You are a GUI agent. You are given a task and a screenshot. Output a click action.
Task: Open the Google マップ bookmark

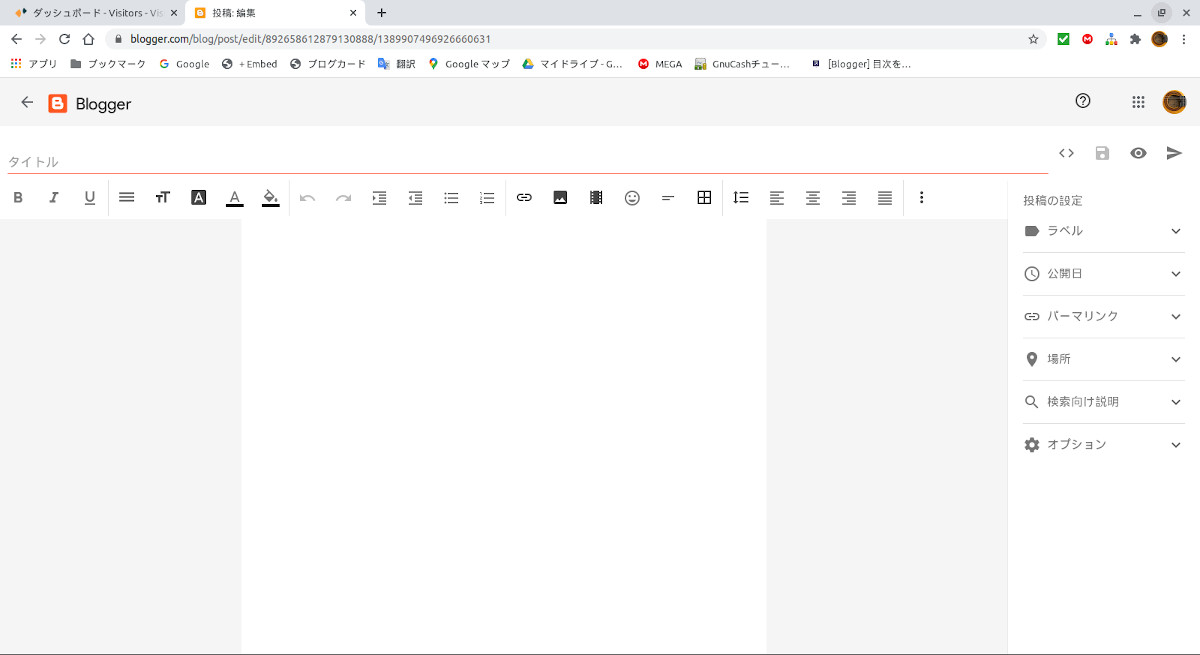tap(468, 64)
